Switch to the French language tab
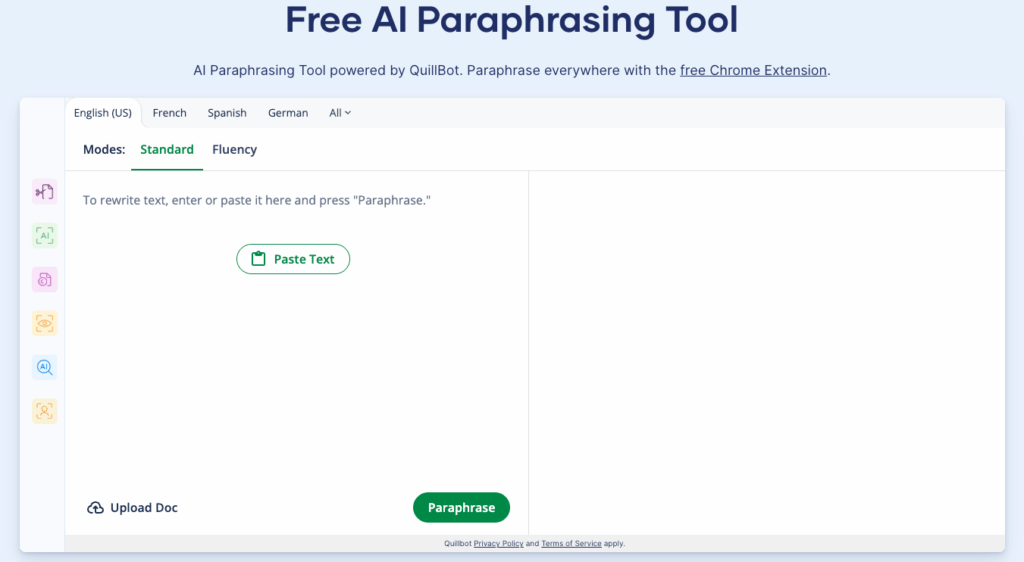Screen dimensions: 1024x562 click(169, 113)
